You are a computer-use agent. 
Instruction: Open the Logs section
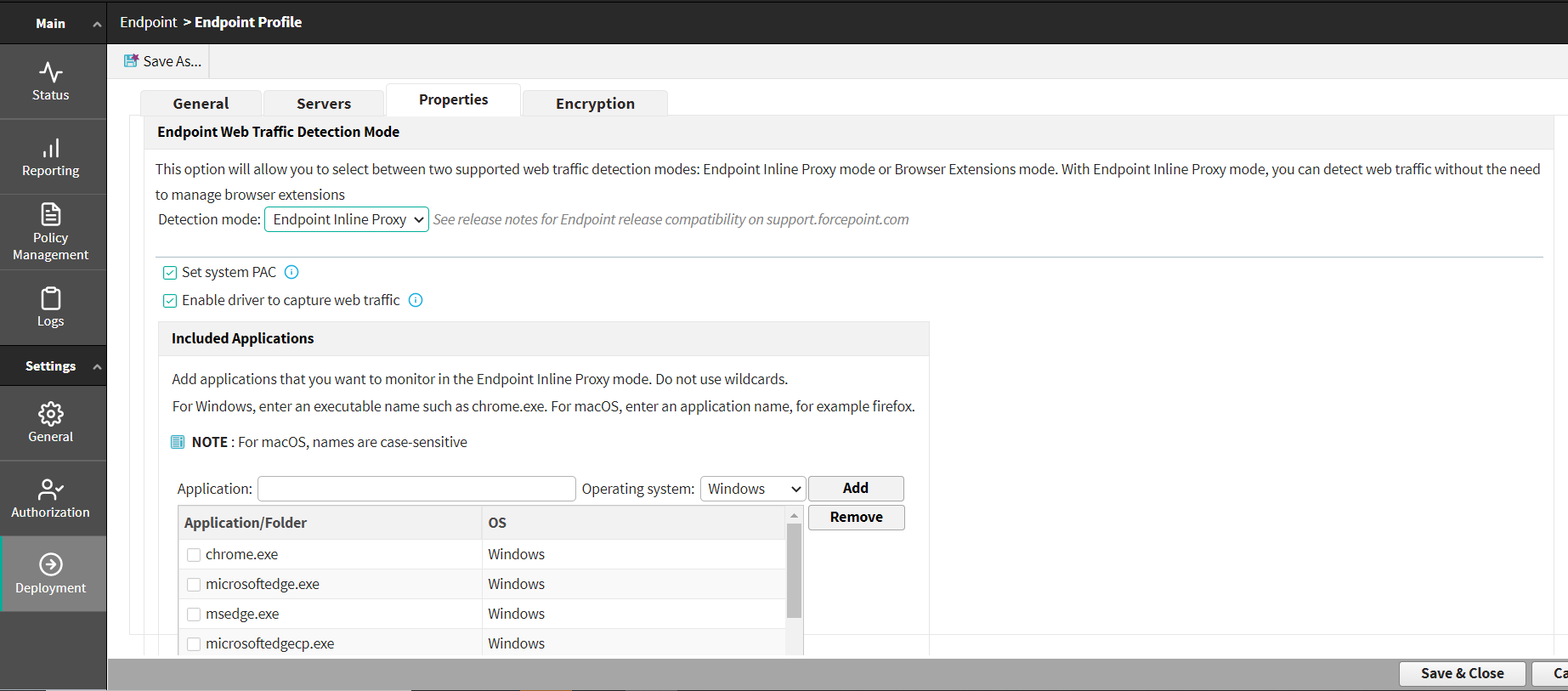pyautogui.click(x=51, y=308)
